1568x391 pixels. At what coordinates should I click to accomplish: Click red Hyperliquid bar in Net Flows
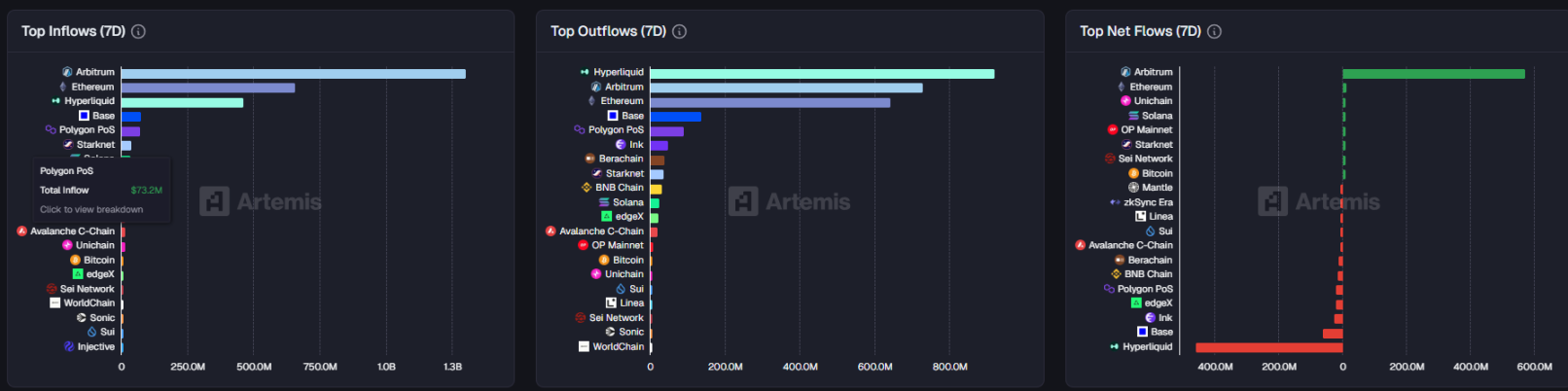coord(1268,347)
